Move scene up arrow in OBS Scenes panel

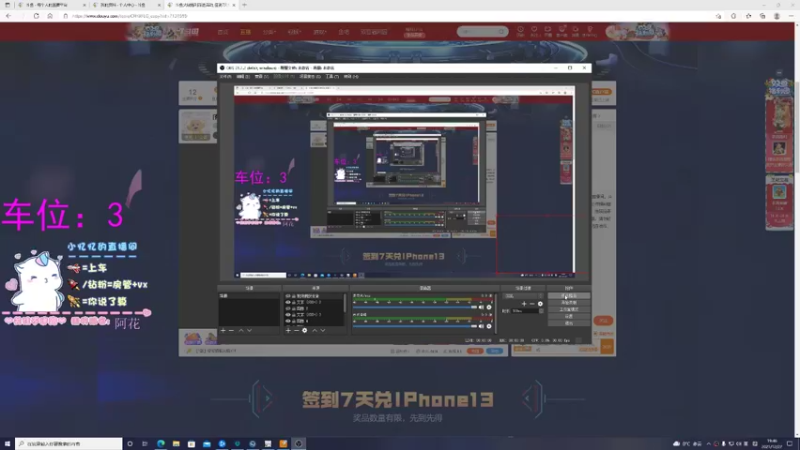click(x=241, y=331)
